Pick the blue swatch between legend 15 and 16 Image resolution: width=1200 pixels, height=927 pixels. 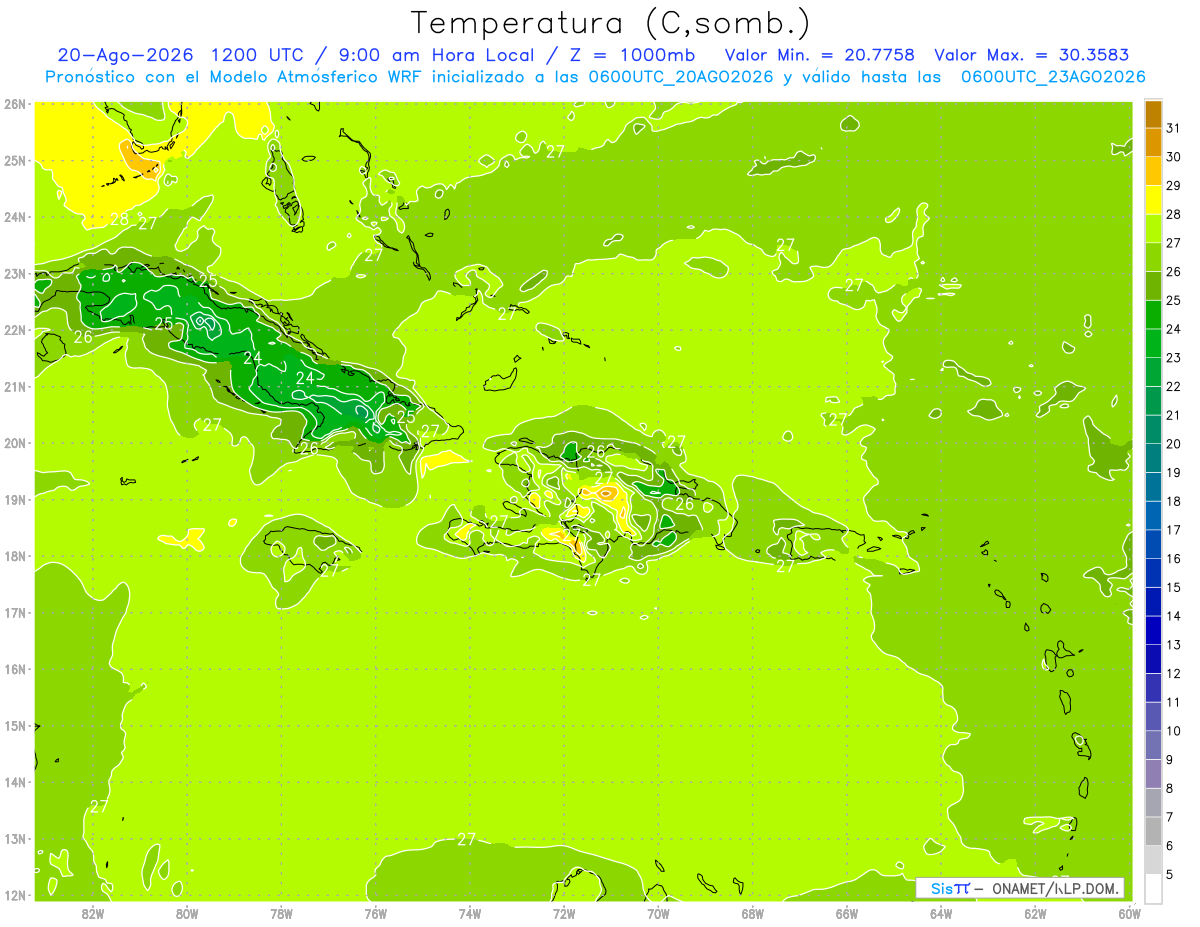[x=1153, y=574]
